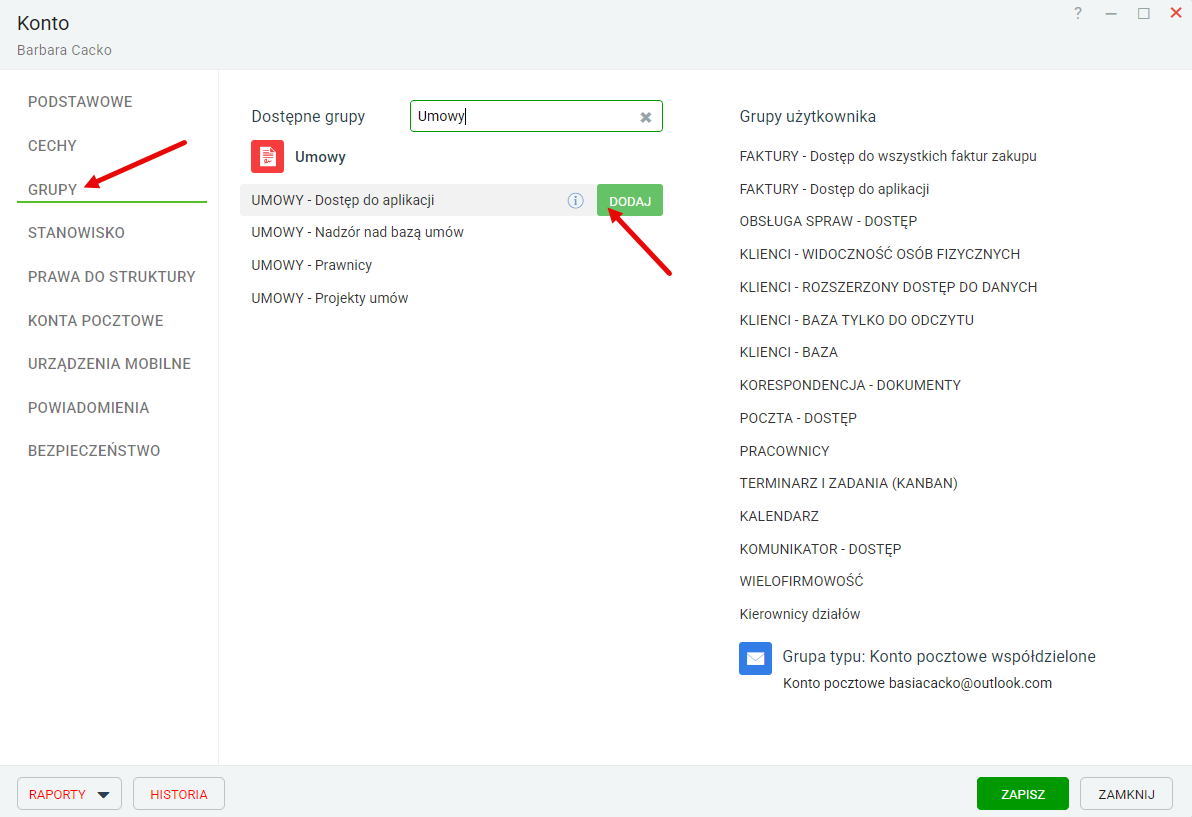Clear the Dostępne grupy search field

pos(645,117)
